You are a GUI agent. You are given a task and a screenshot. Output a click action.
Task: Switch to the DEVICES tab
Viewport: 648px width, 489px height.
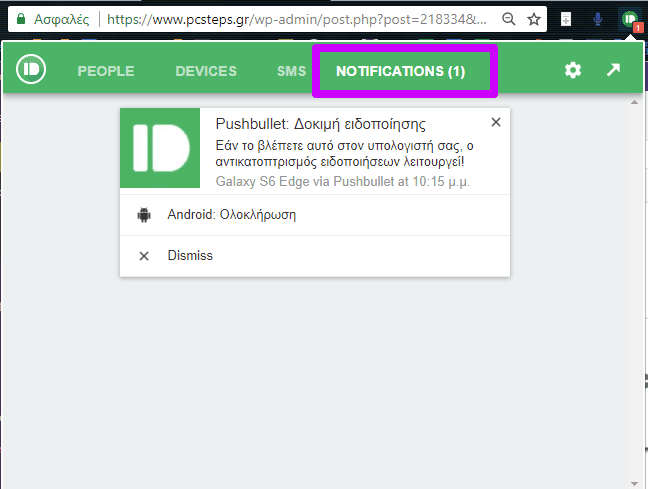point(206,71)
